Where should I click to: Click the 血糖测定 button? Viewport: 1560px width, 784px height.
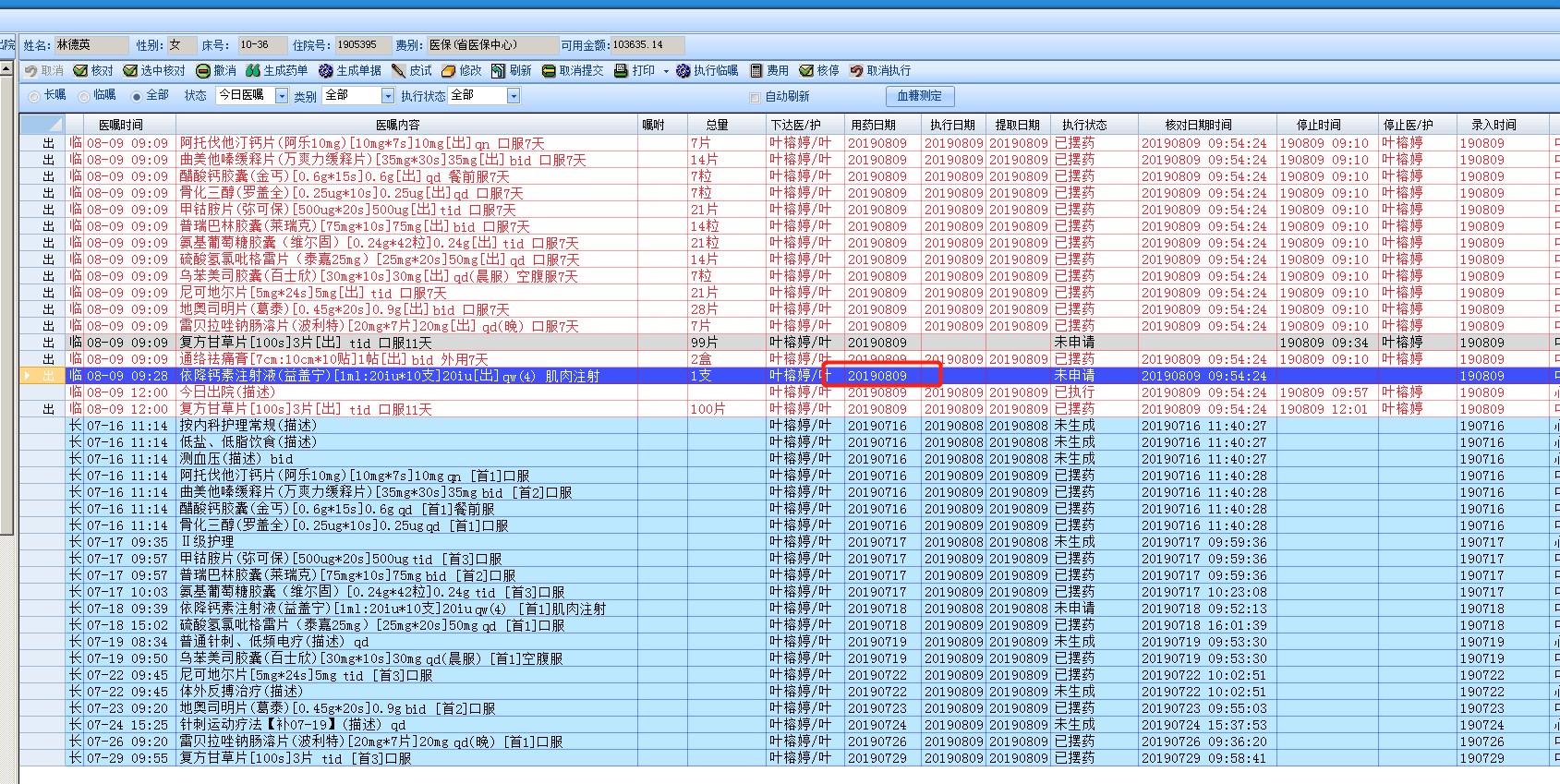point(920,96)
